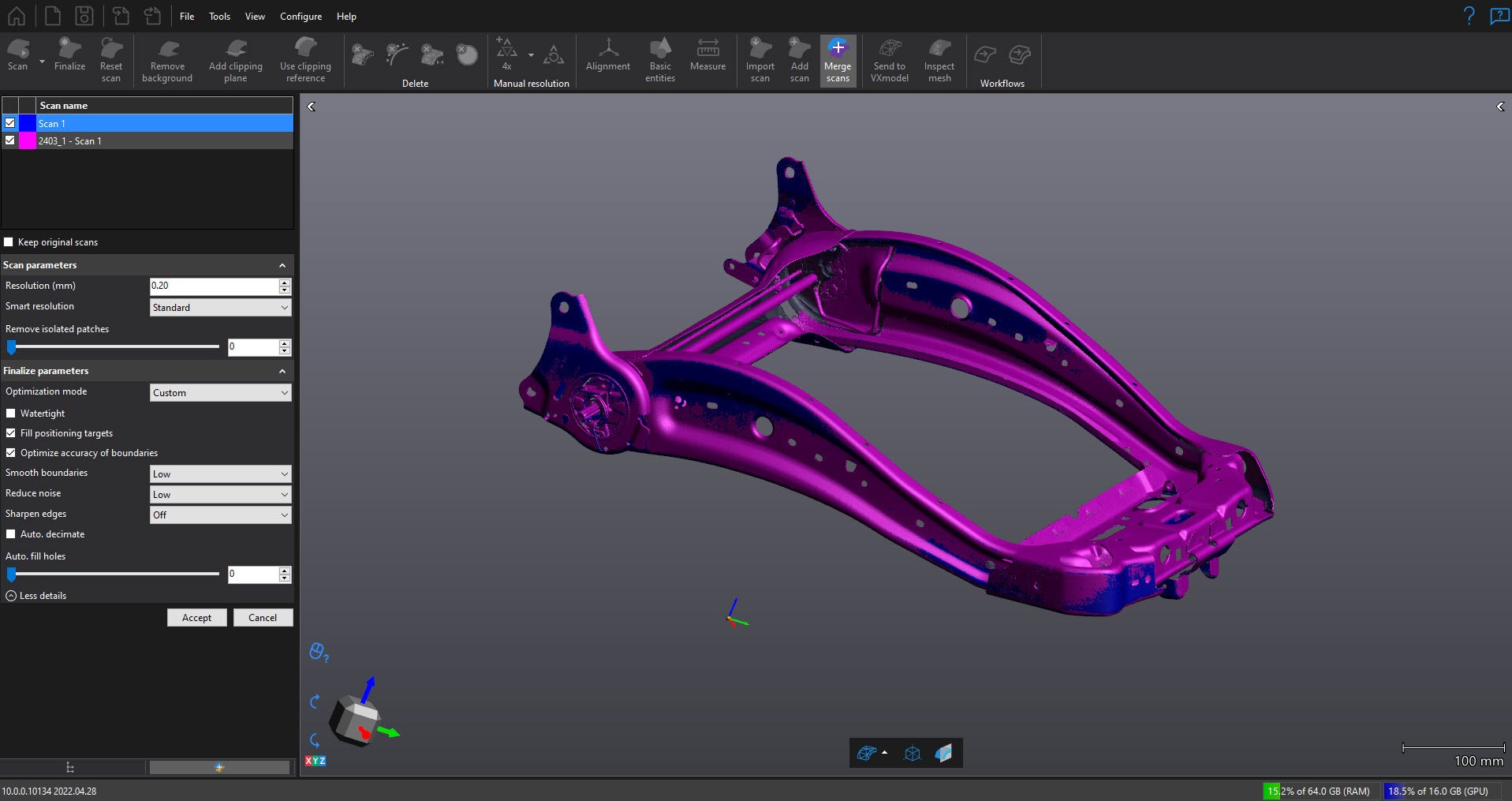Open the Tools menu
Viewport: 1512px width, 801px height.
tap(219, 17)
